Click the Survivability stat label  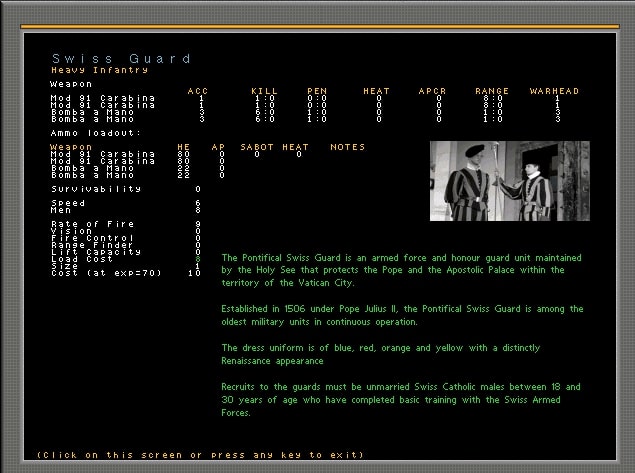pyautogui.click(x=96, y=188)
